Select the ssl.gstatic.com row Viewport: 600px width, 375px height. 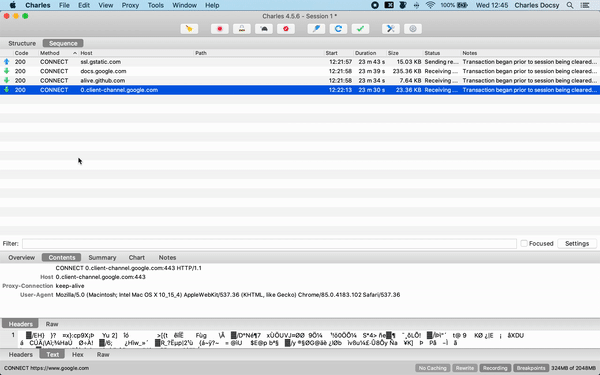(x=300, y=62)
